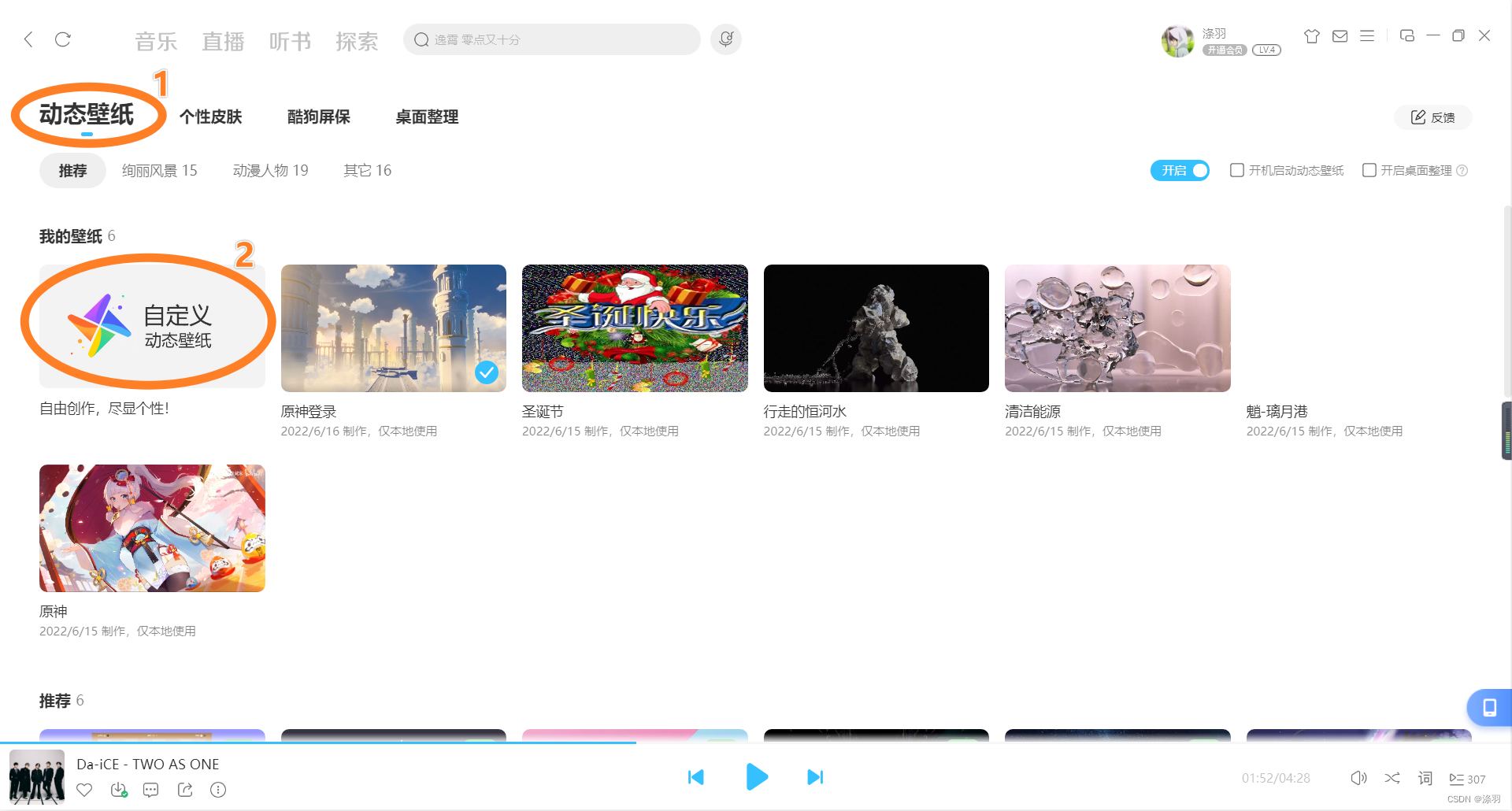Select the 推荐 category filter

pos(72,171)
